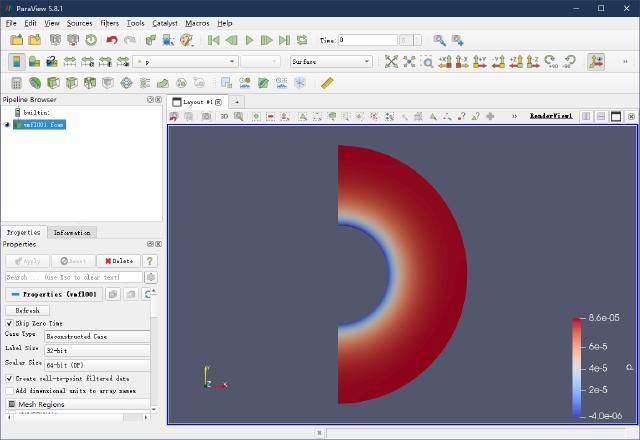Screen dimensions: 640x440
Task: Switch to the Information tab
Action: 72,232
